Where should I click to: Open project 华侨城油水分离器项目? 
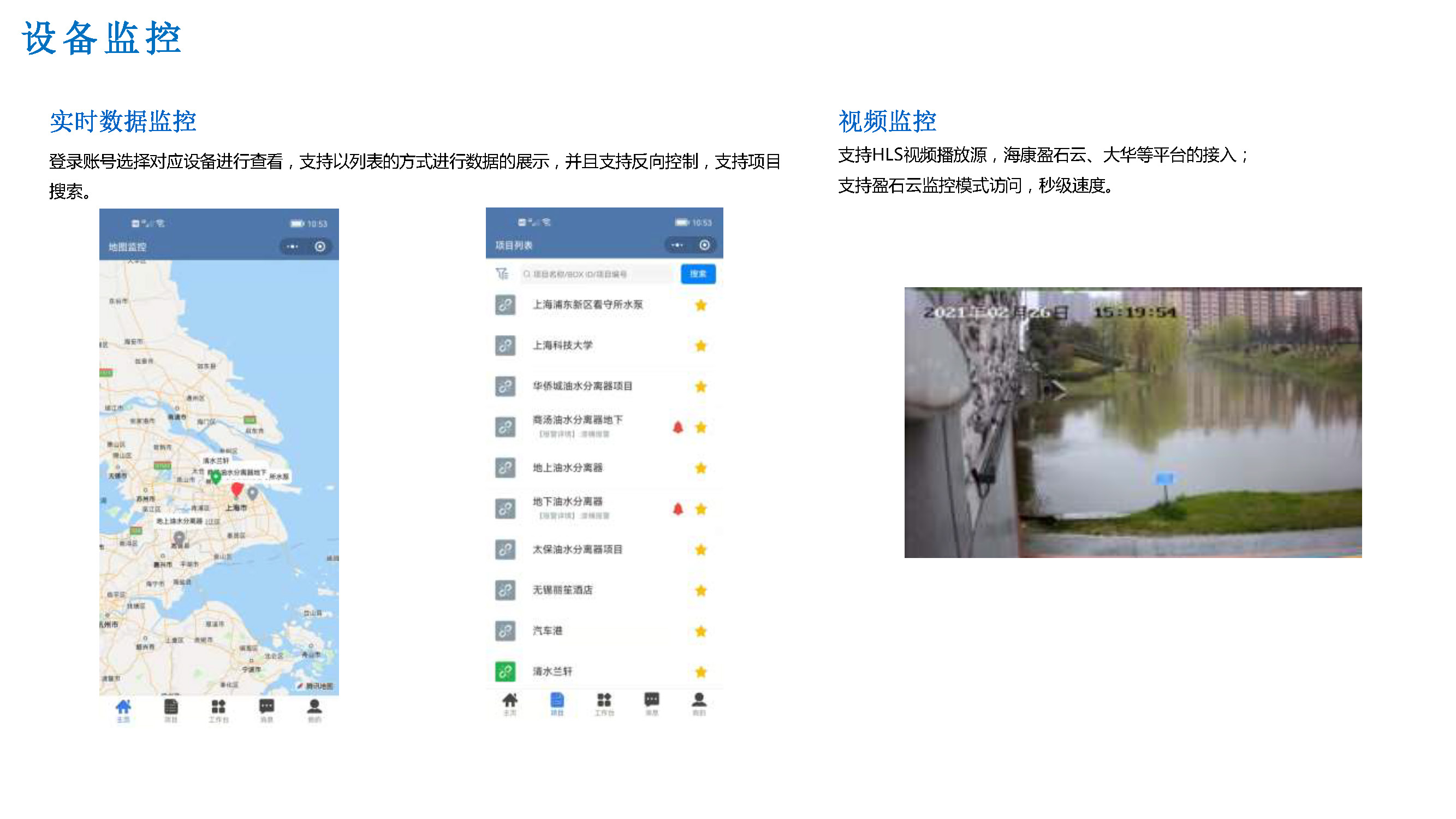583,386
